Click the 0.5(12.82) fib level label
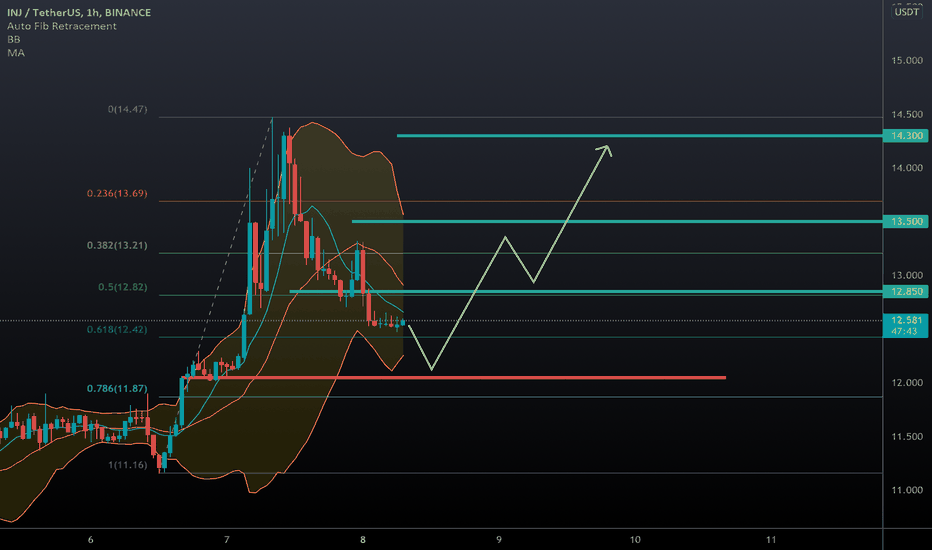The image size is (932, 550). pos(122,287)
